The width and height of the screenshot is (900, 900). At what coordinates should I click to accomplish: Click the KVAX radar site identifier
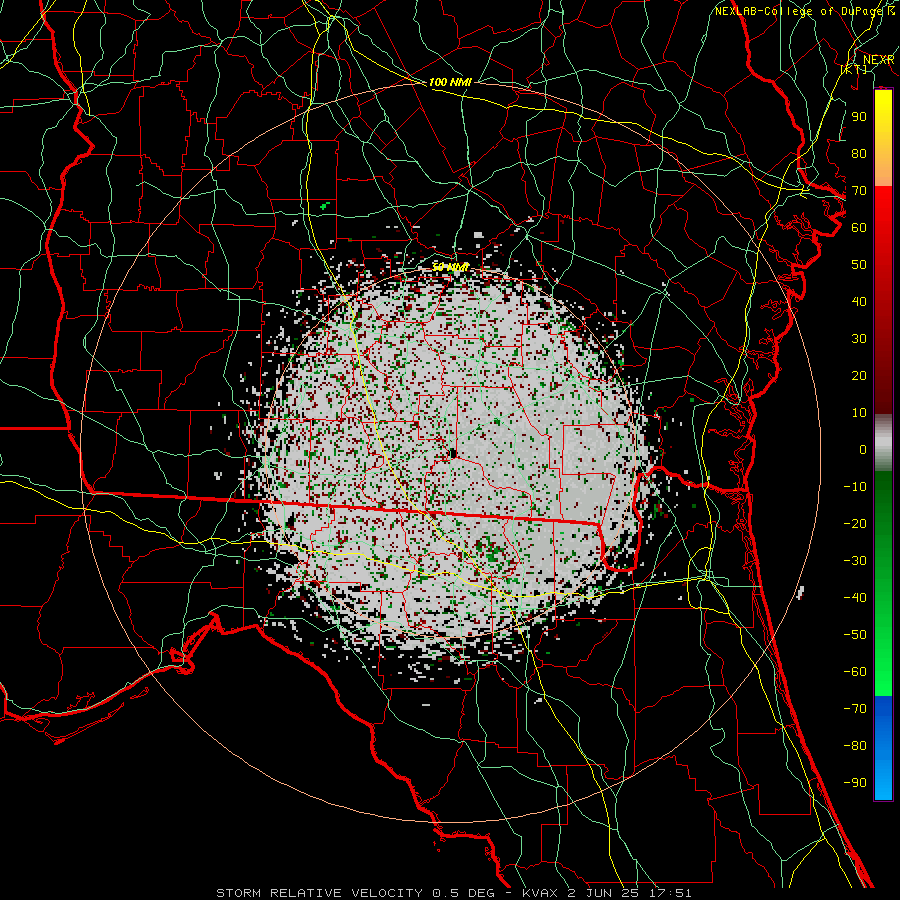coord(542,893)
